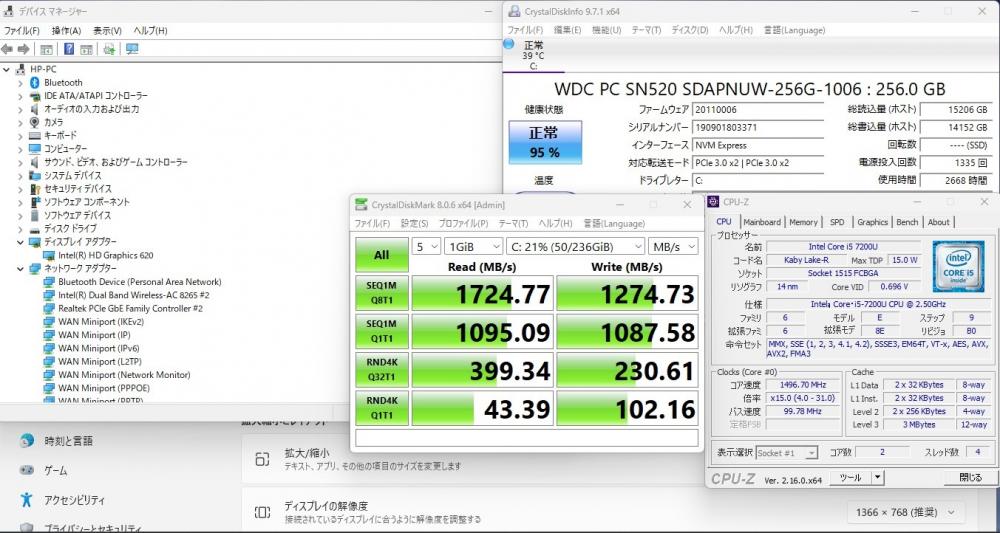Click blue 正常 95 % health status box
1000x533 pixels.
pyautogui.click(x=545, y=142)
